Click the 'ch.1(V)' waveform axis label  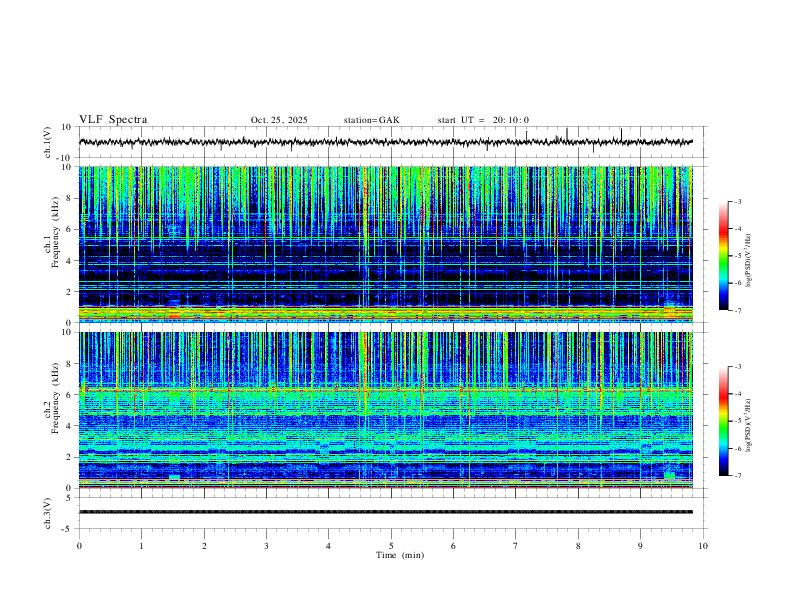48,142
